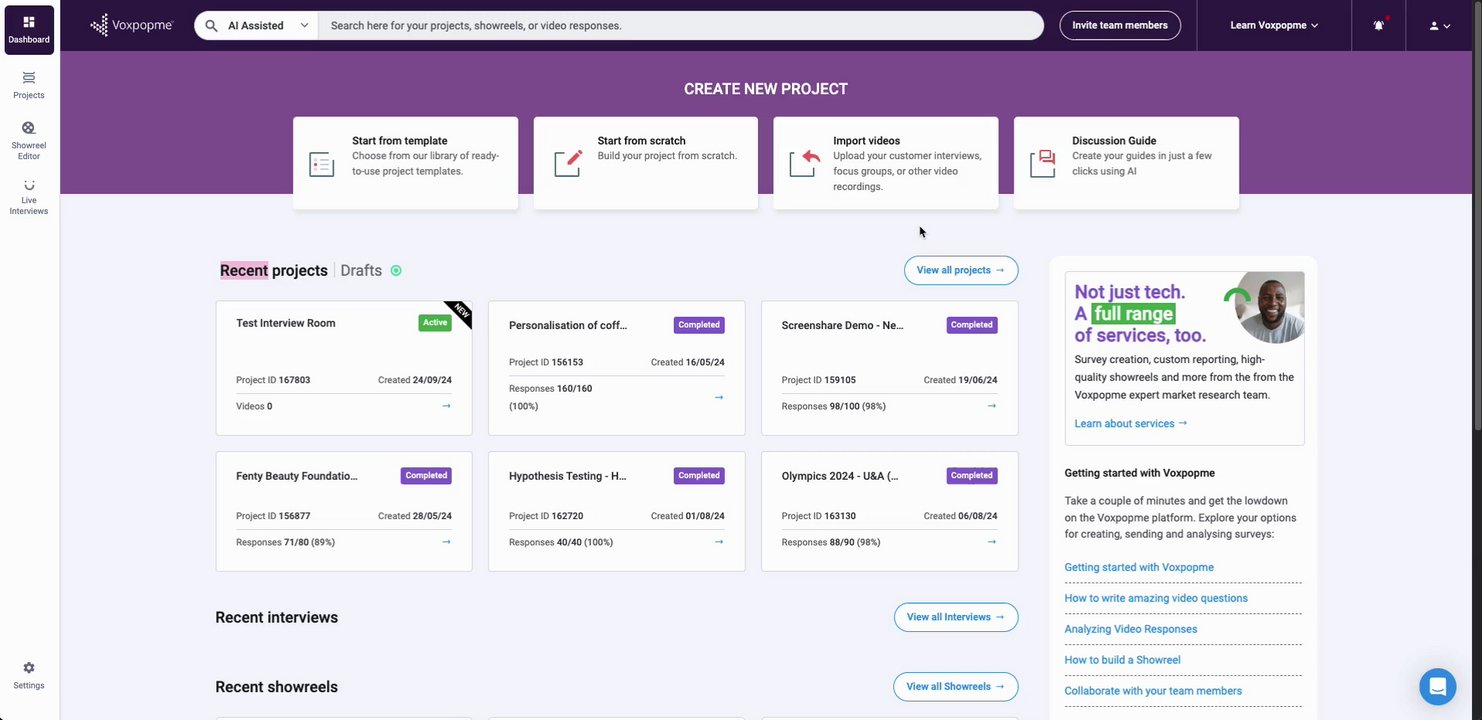Image resolution: width=1482 pixels, height=720 pixels.
Task: Open Collaborate with your team members link
Action: pyautogui.click(x=1153, y=691)
